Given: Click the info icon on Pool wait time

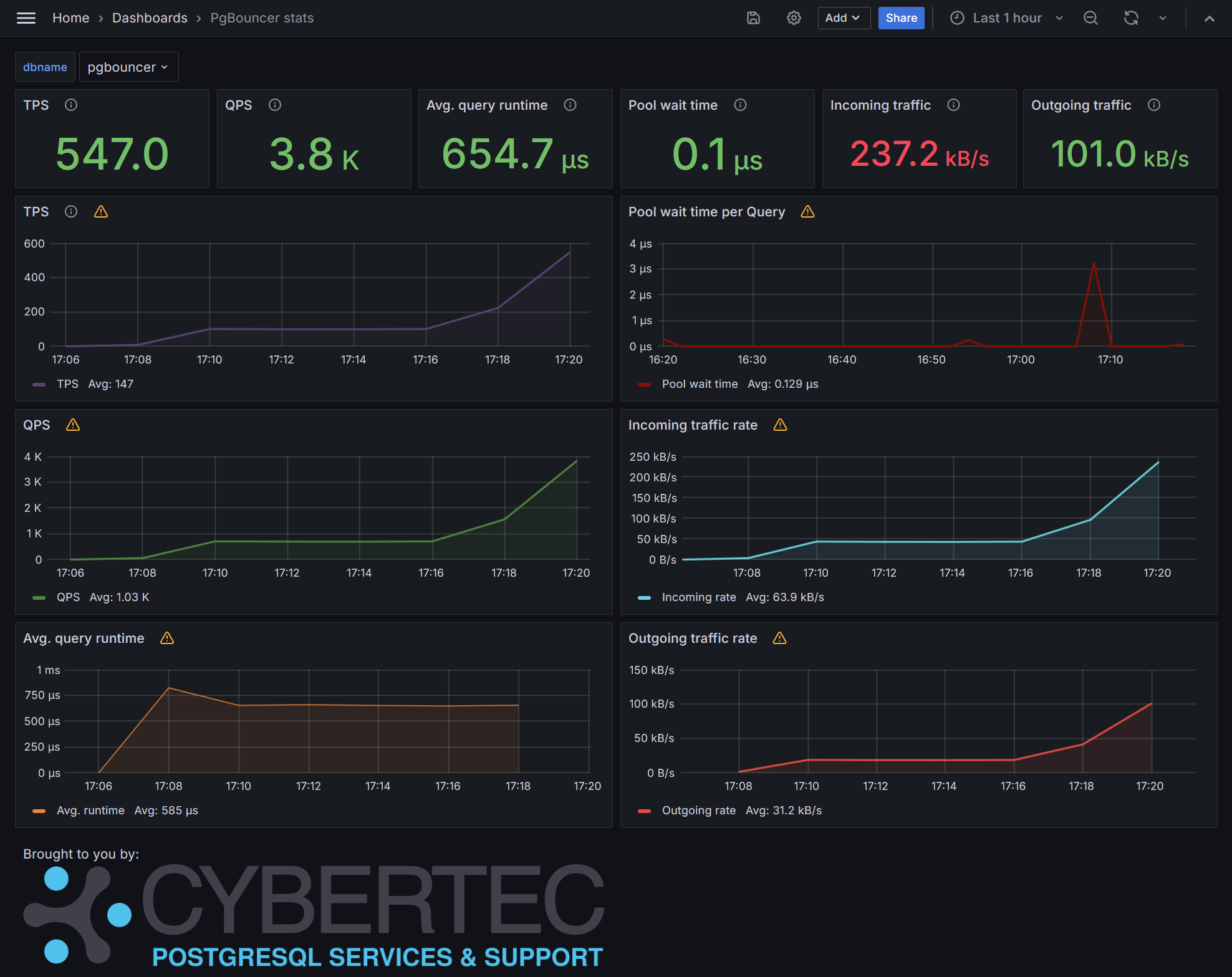Looking at the screenshot, I should 740,105.
